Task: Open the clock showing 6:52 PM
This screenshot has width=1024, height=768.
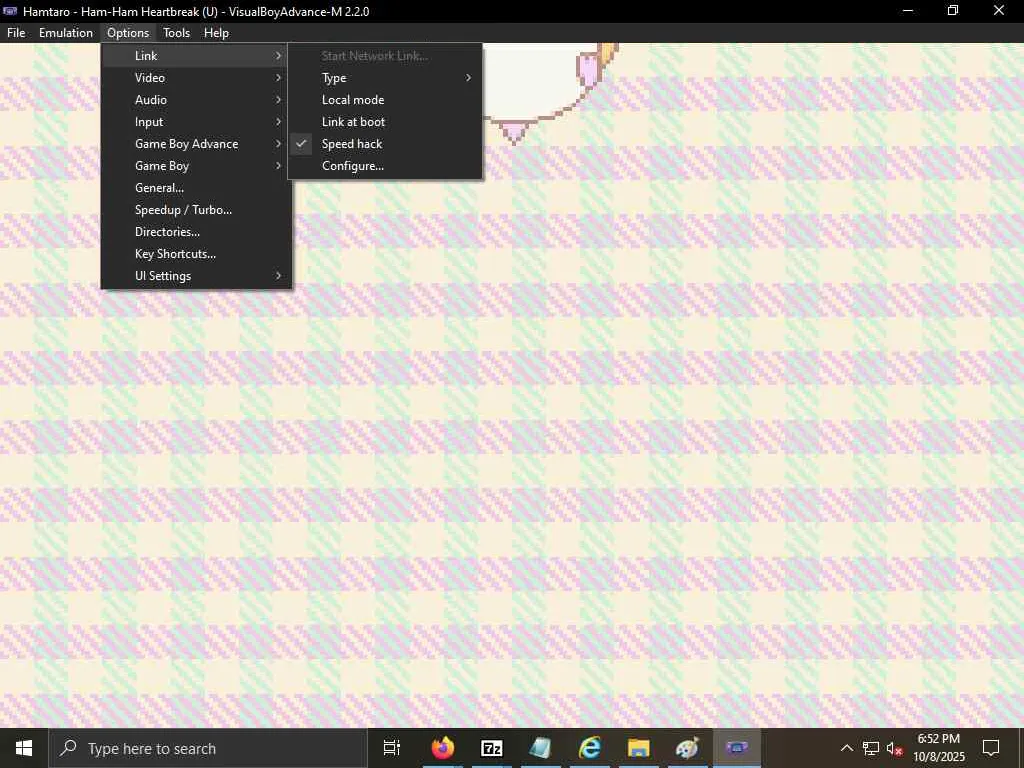Action: click(x=939, y=748)
